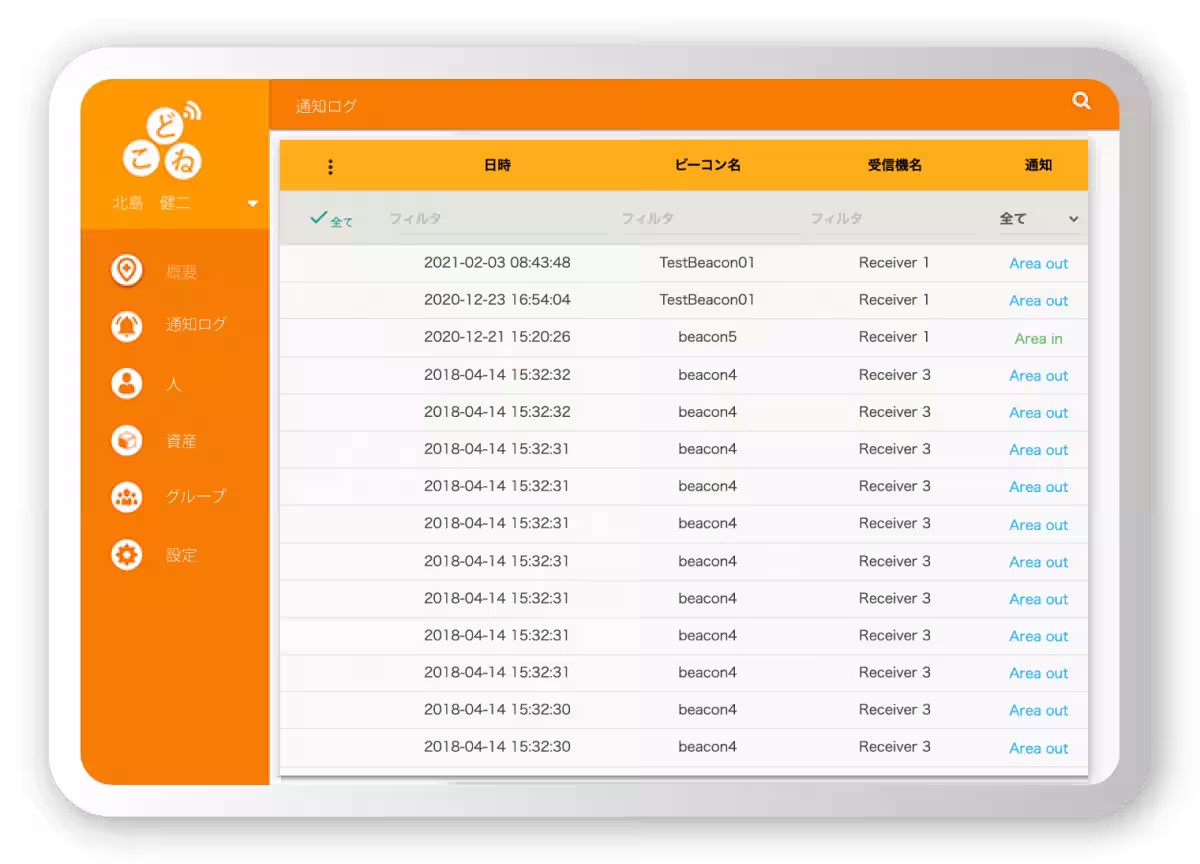
Task: Click the 日時 filter input field
Action: (x=497, y=219)
